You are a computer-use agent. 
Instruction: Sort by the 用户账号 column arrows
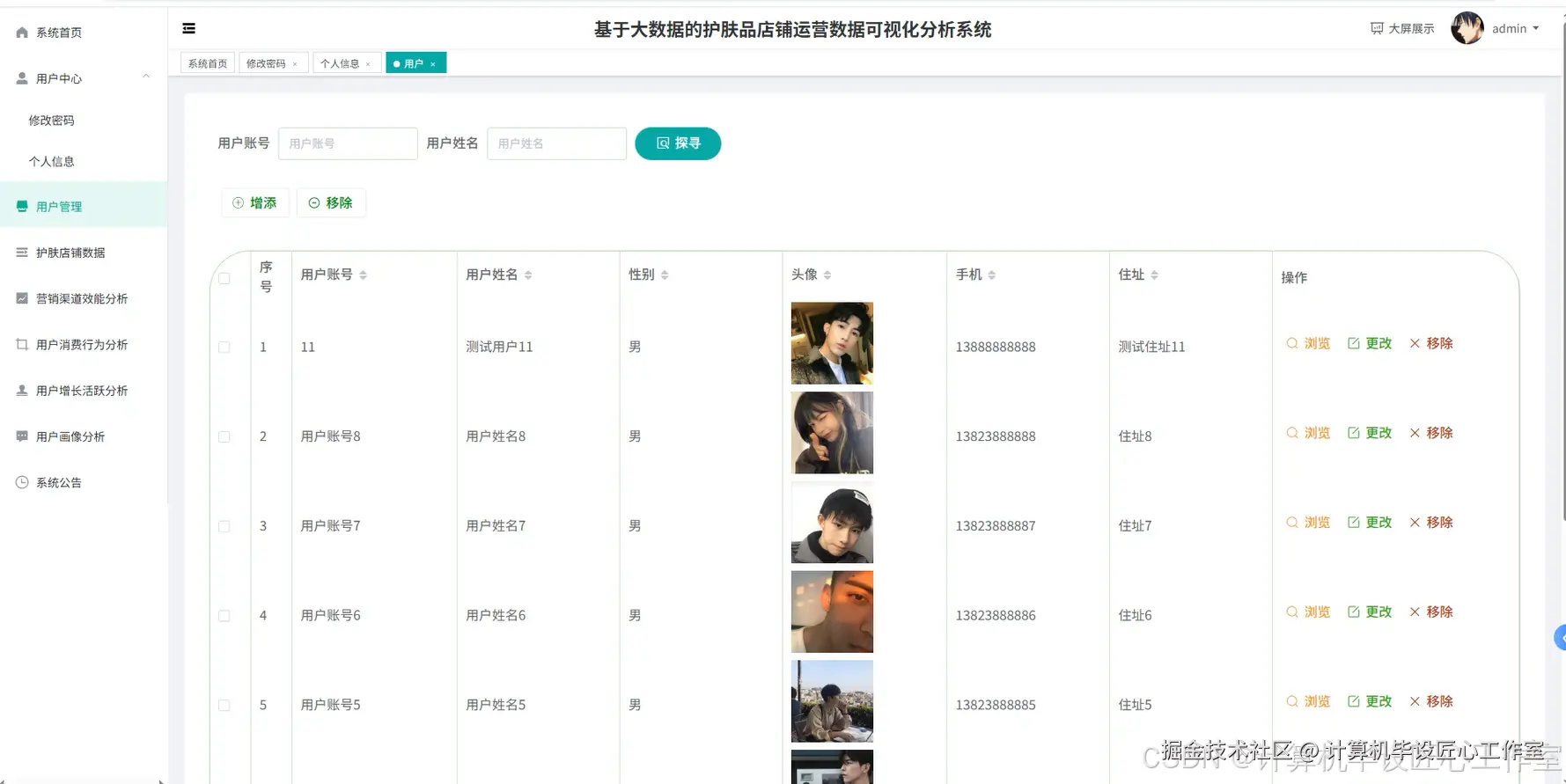pyautogui.click(x=363, y=275)
